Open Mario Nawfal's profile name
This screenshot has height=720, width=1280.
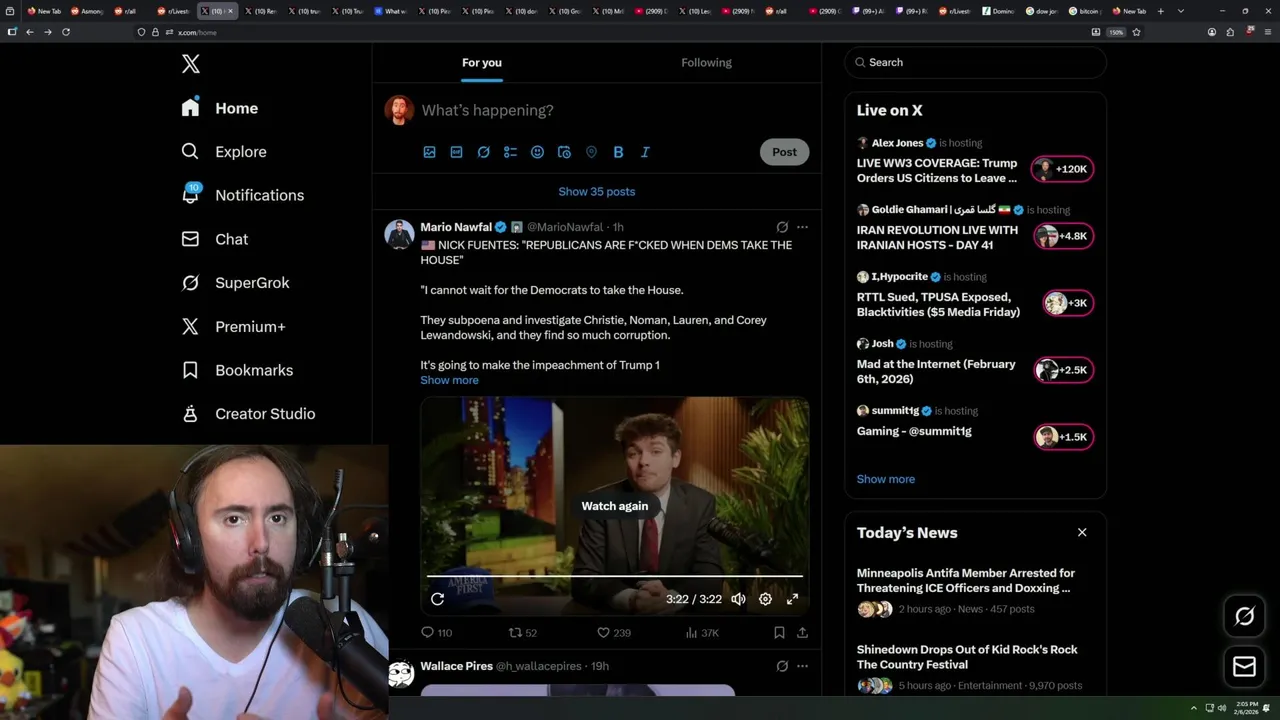click(x=456, y=227)
